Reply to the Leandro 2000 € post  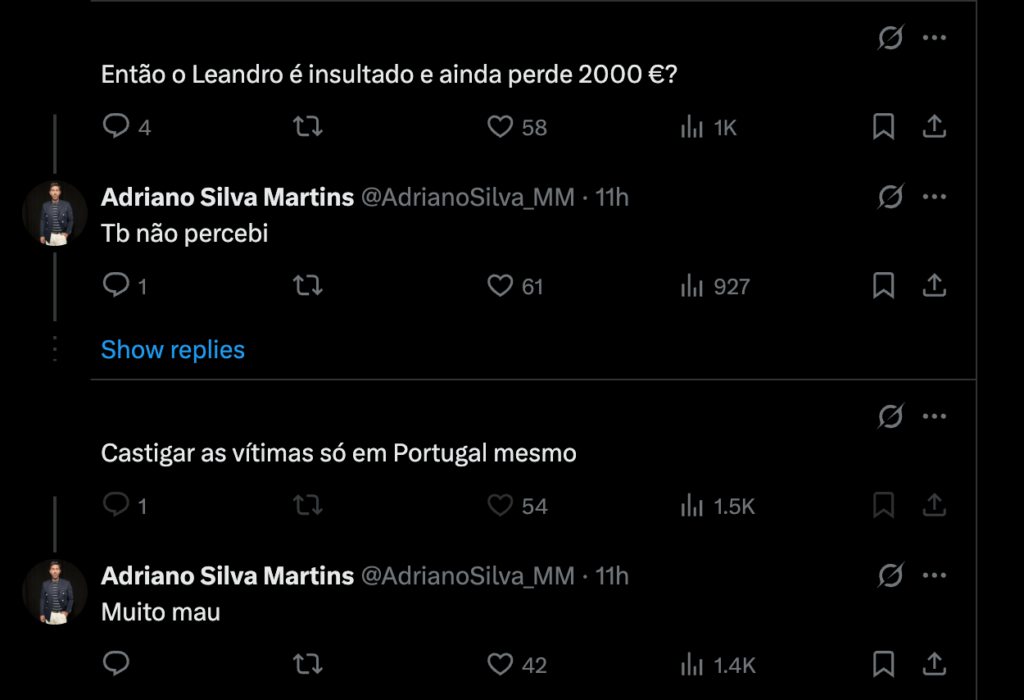point(118,127)
